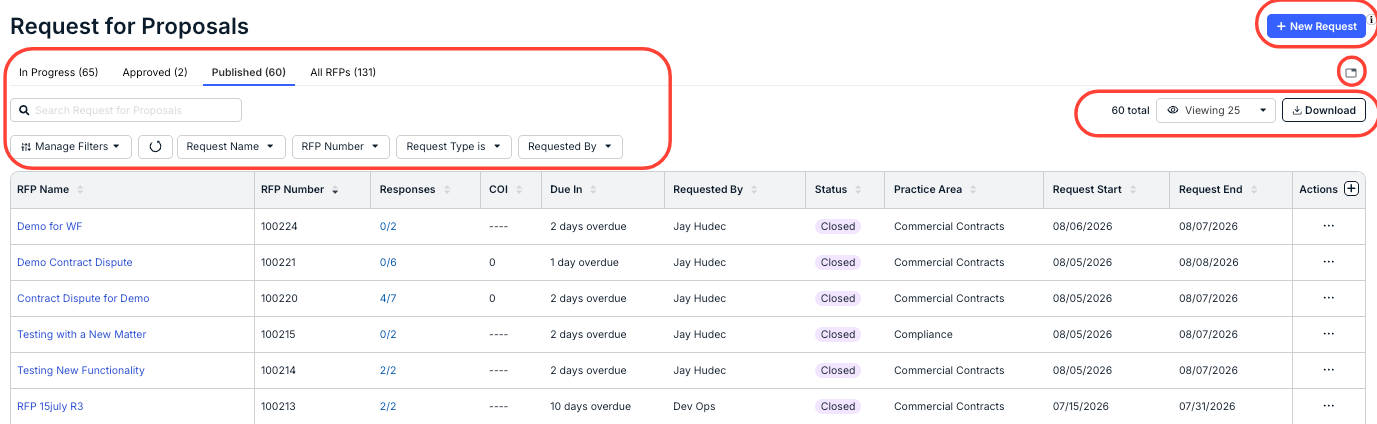
Task: Open actions menu for Demo Contract Dispute
Action: click(1329, 262)
